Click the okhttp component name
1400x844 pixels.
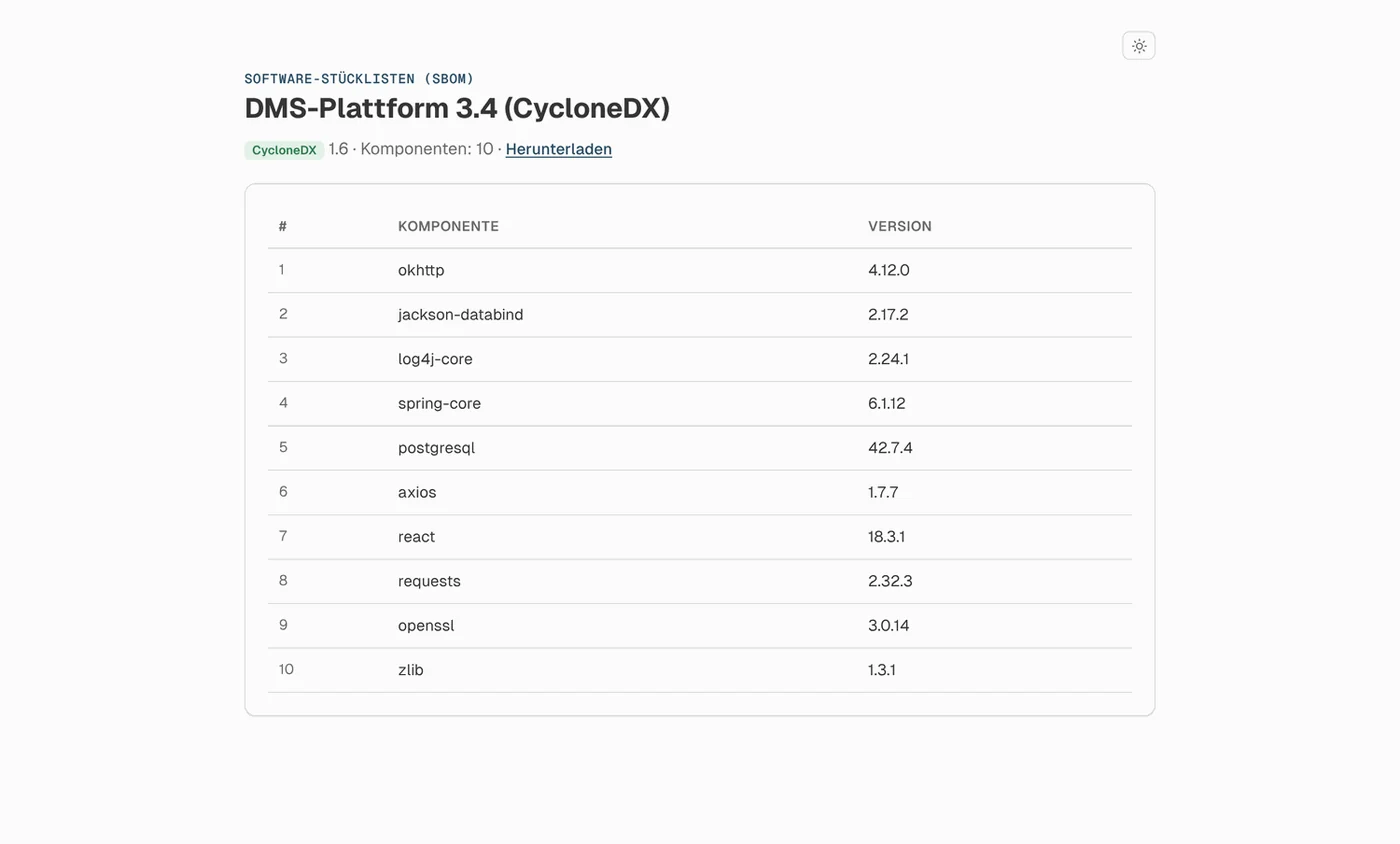click(x=421, y=270)
